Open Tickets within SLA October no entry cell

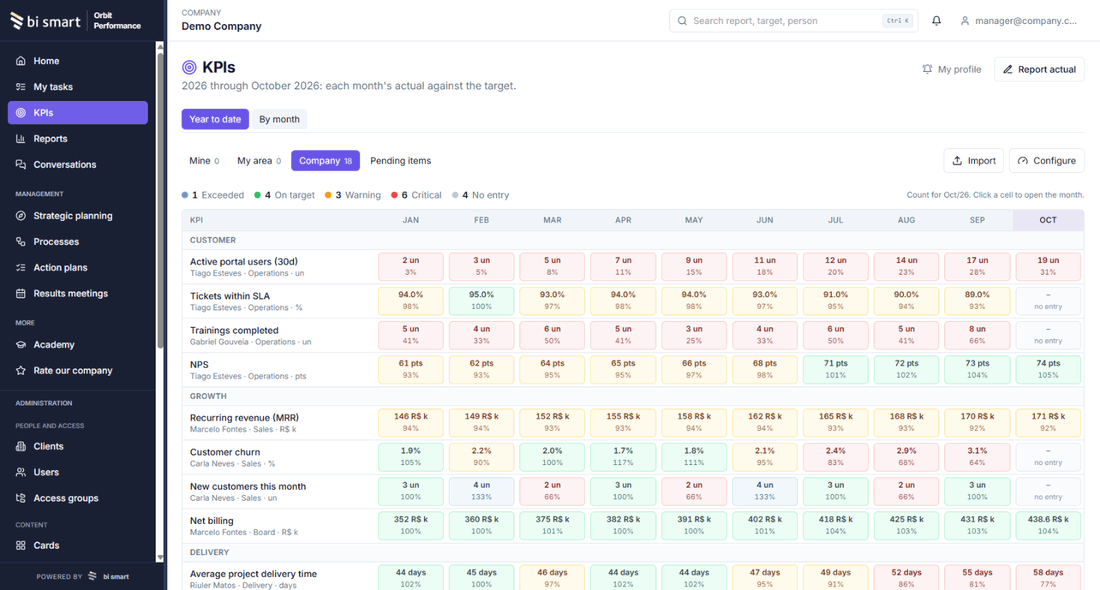pos(1048,301)
